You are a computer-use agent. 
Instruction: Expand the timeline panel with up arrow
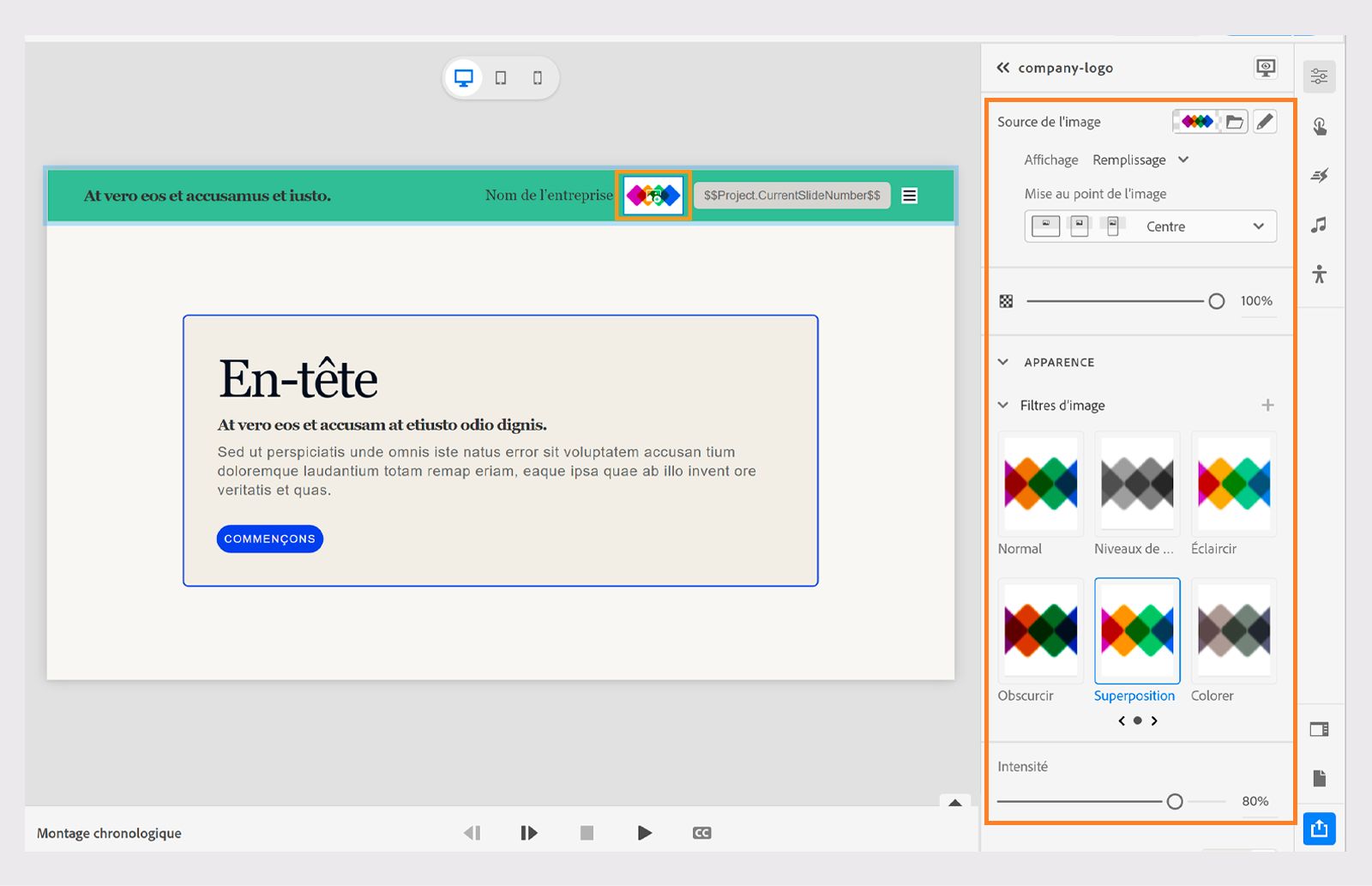[955, 802]
